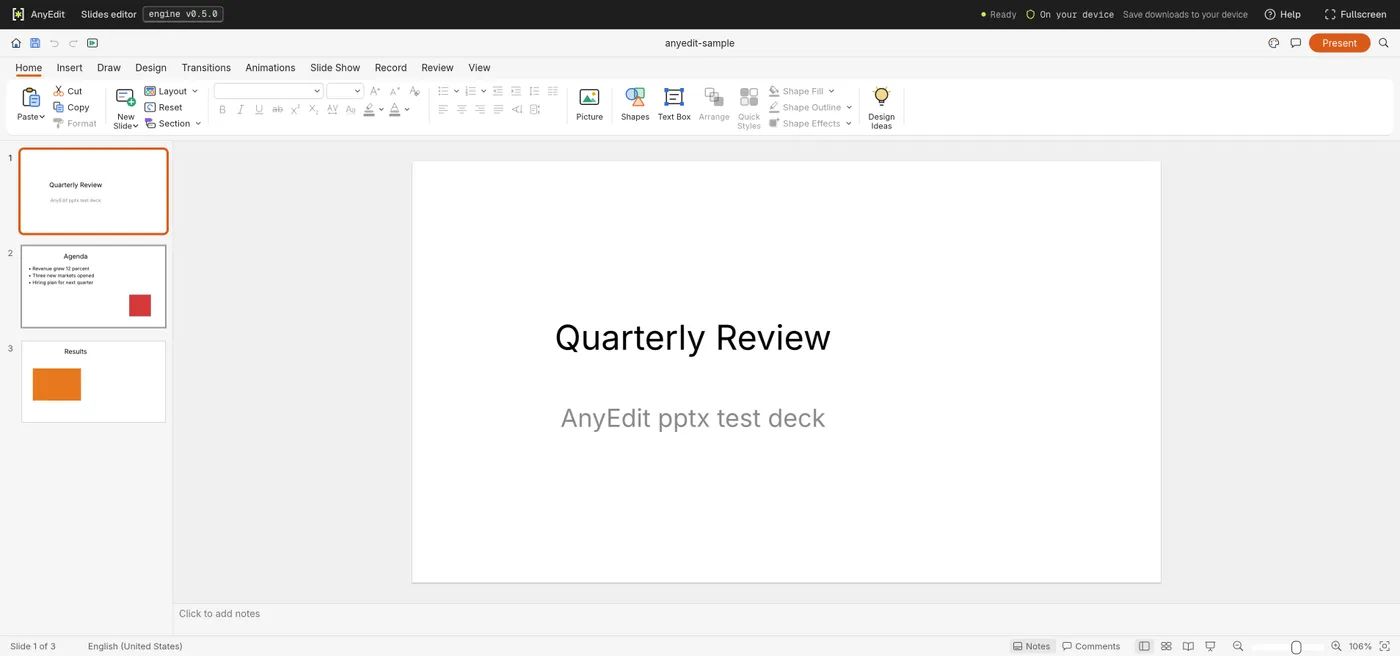Viewport: 1400px width, 656px height.
Task: Switch to Slide Sorter view
Action: coord(1166,646)
